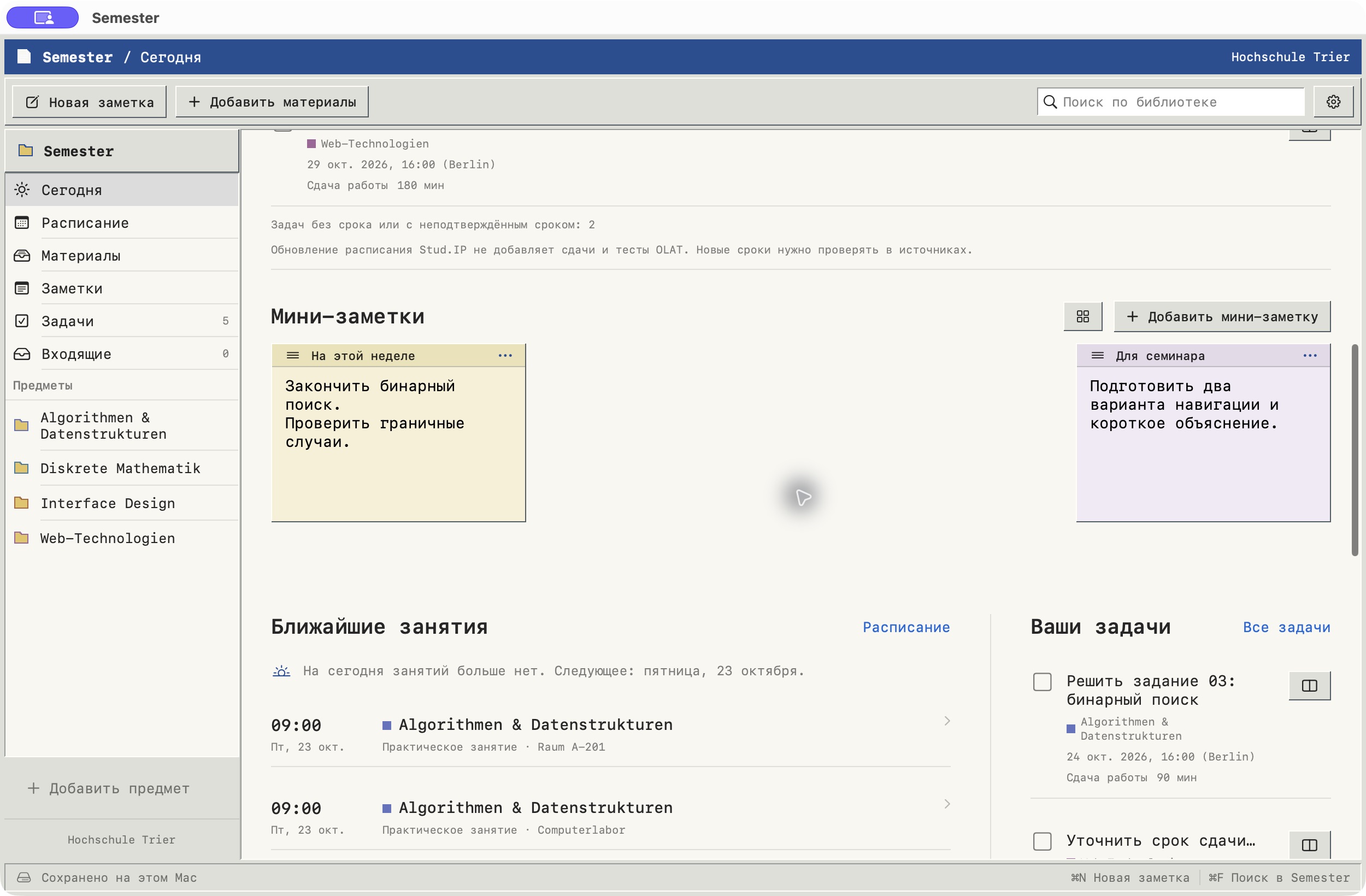This screenshot has height=896, width=1366.
Task: Click the purple Web-Technologien color tag
Action: point(311,144)
